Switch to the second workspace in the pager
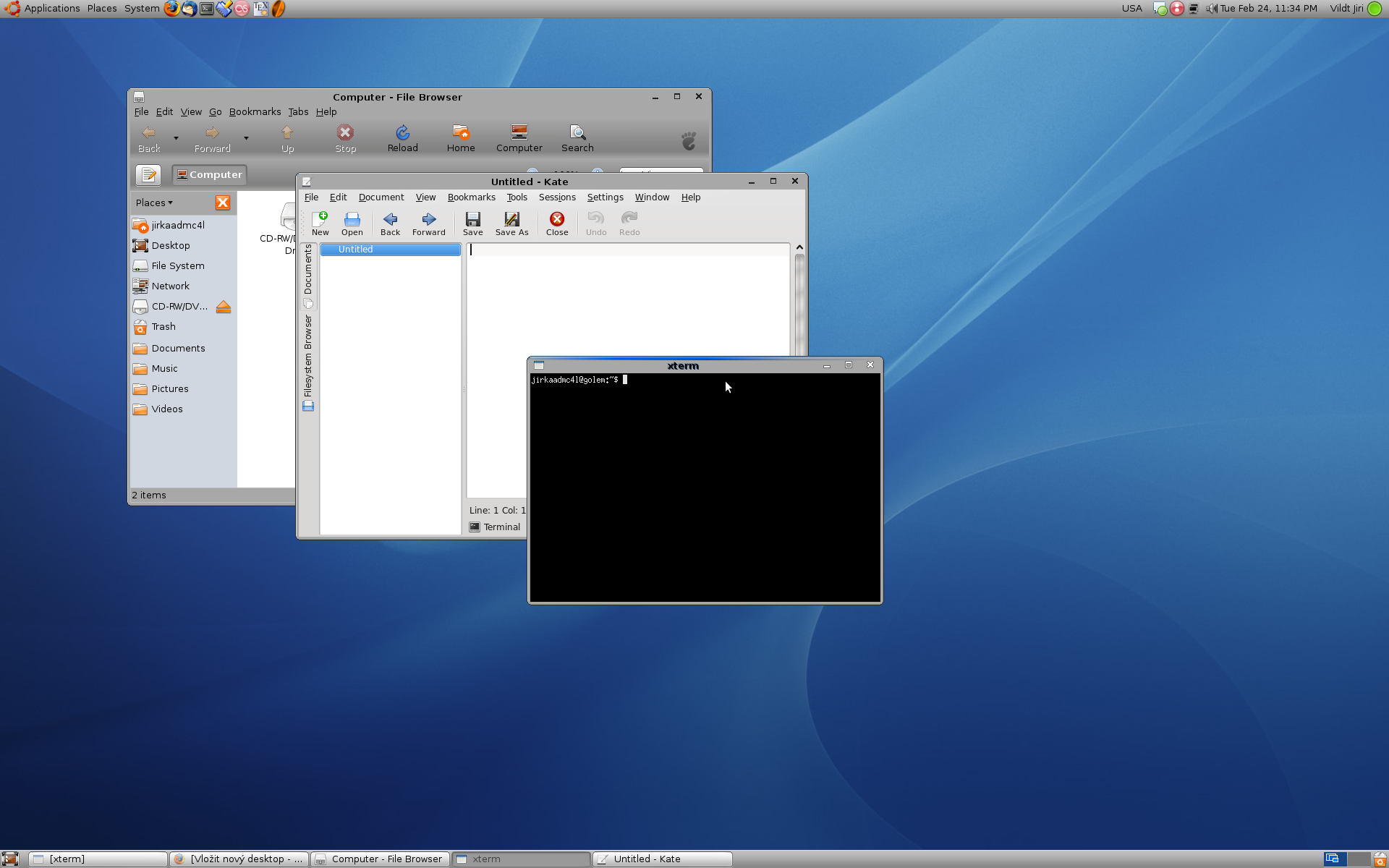 click(x=1359, y=859)
